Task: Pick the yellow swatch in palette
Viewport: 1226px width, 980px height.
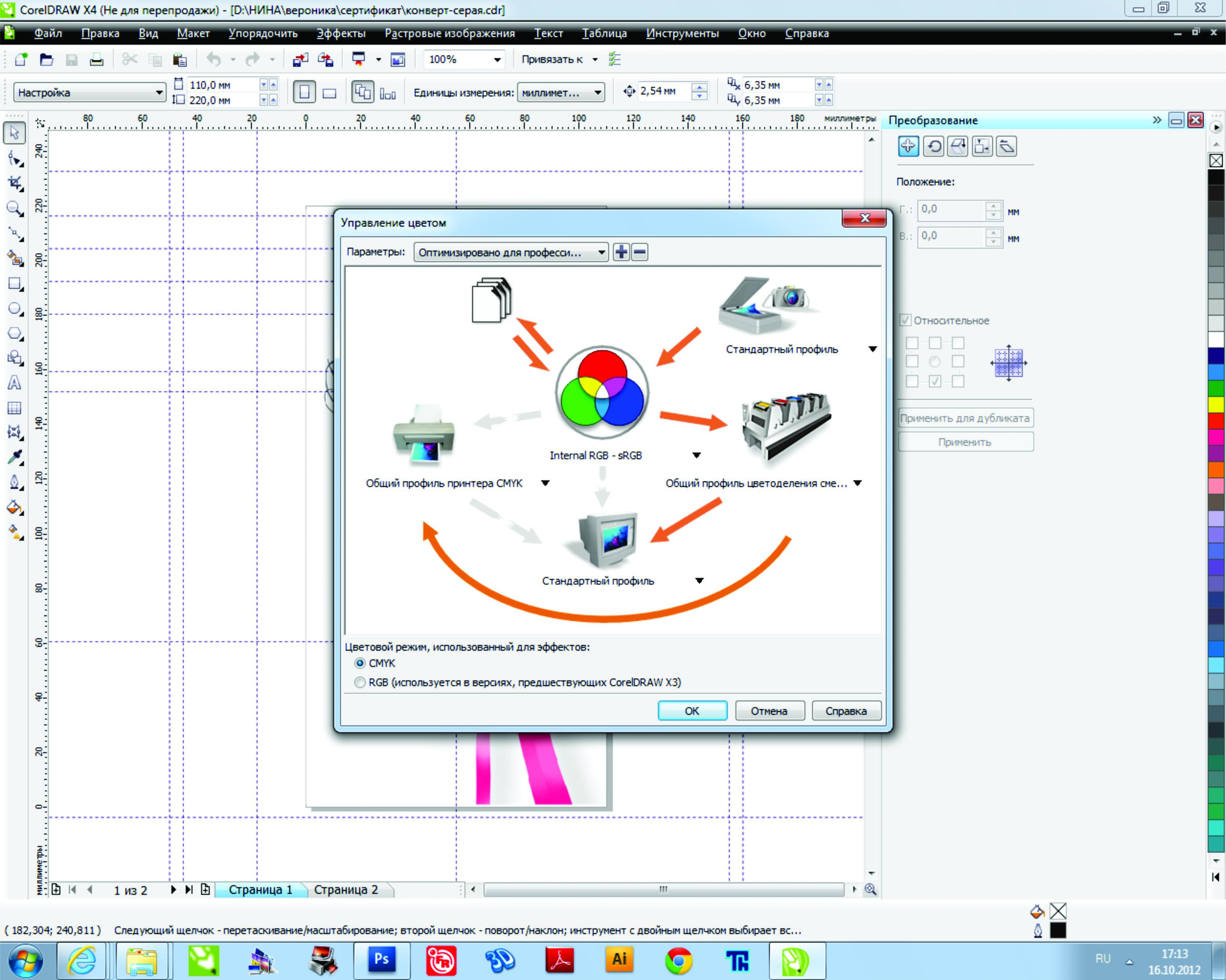Action: point(1216,404)
